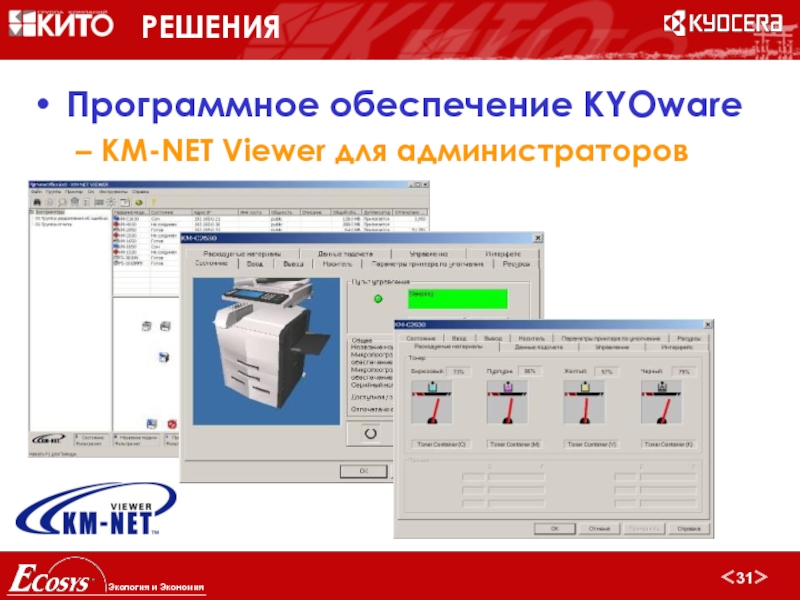The width and height of the screenshot is (800, 600).
Task: Close the front KM-C2630 toner dialog
Action: pyautogui.click(x=708, y=324)
